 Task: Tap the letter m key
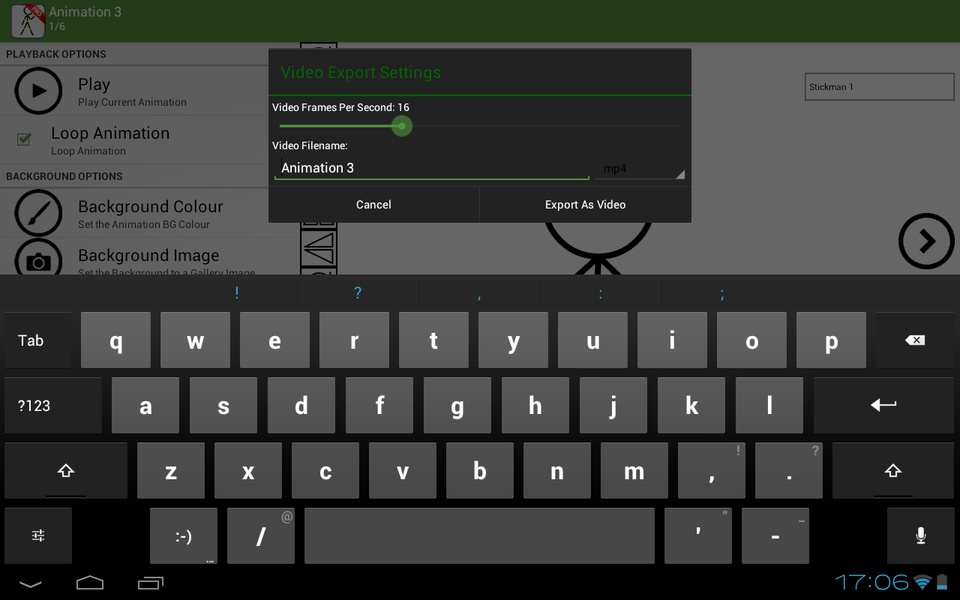click(x=634, y=470)
